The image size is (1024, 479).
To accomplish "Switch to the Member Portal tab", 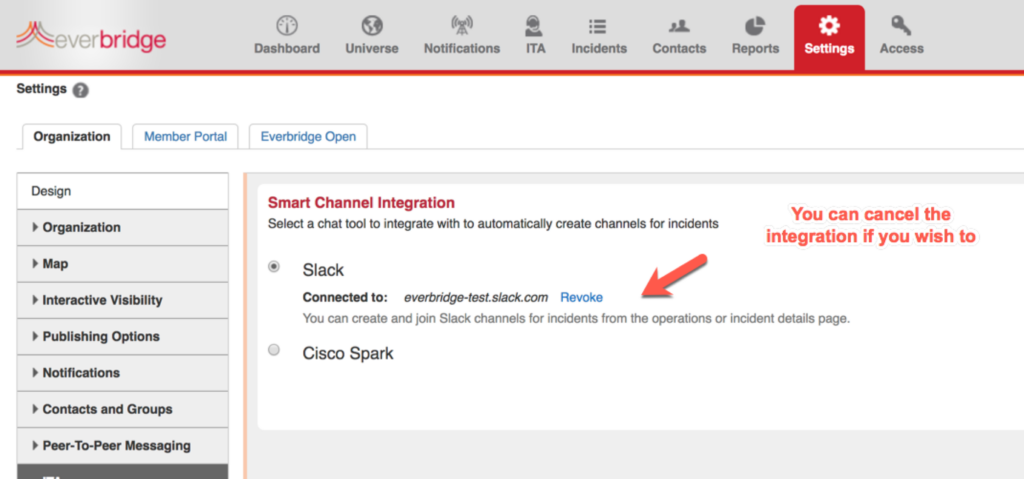I will 185,137.
